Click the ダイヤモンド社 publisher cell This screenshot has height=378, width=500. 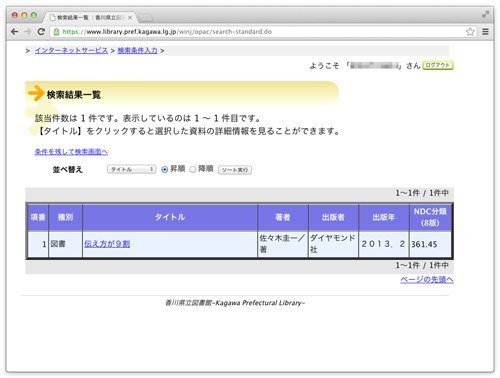point(333,244)
